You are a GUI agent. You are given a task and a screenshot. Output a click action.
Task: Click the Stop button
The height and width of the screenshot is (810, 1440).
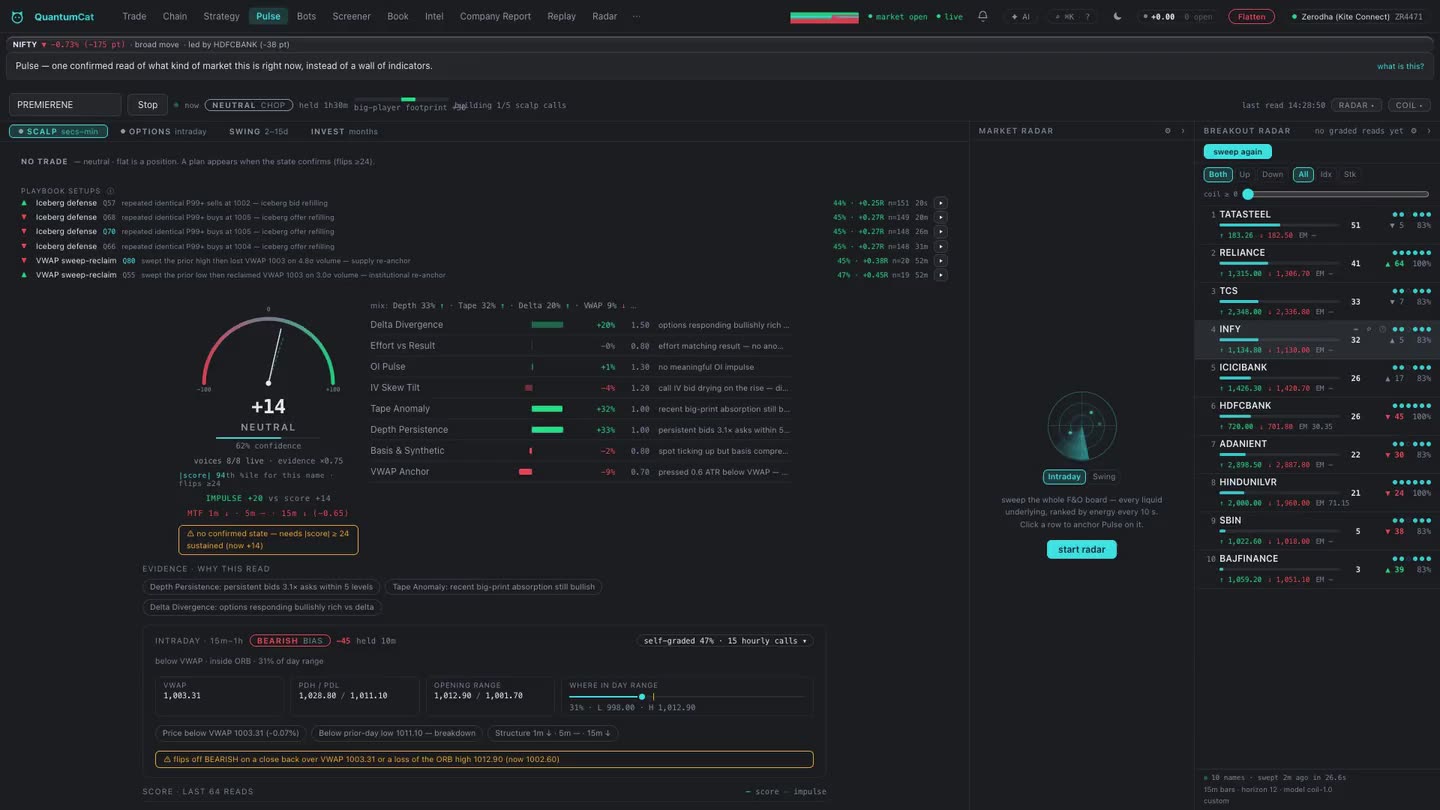click(147, 105)
